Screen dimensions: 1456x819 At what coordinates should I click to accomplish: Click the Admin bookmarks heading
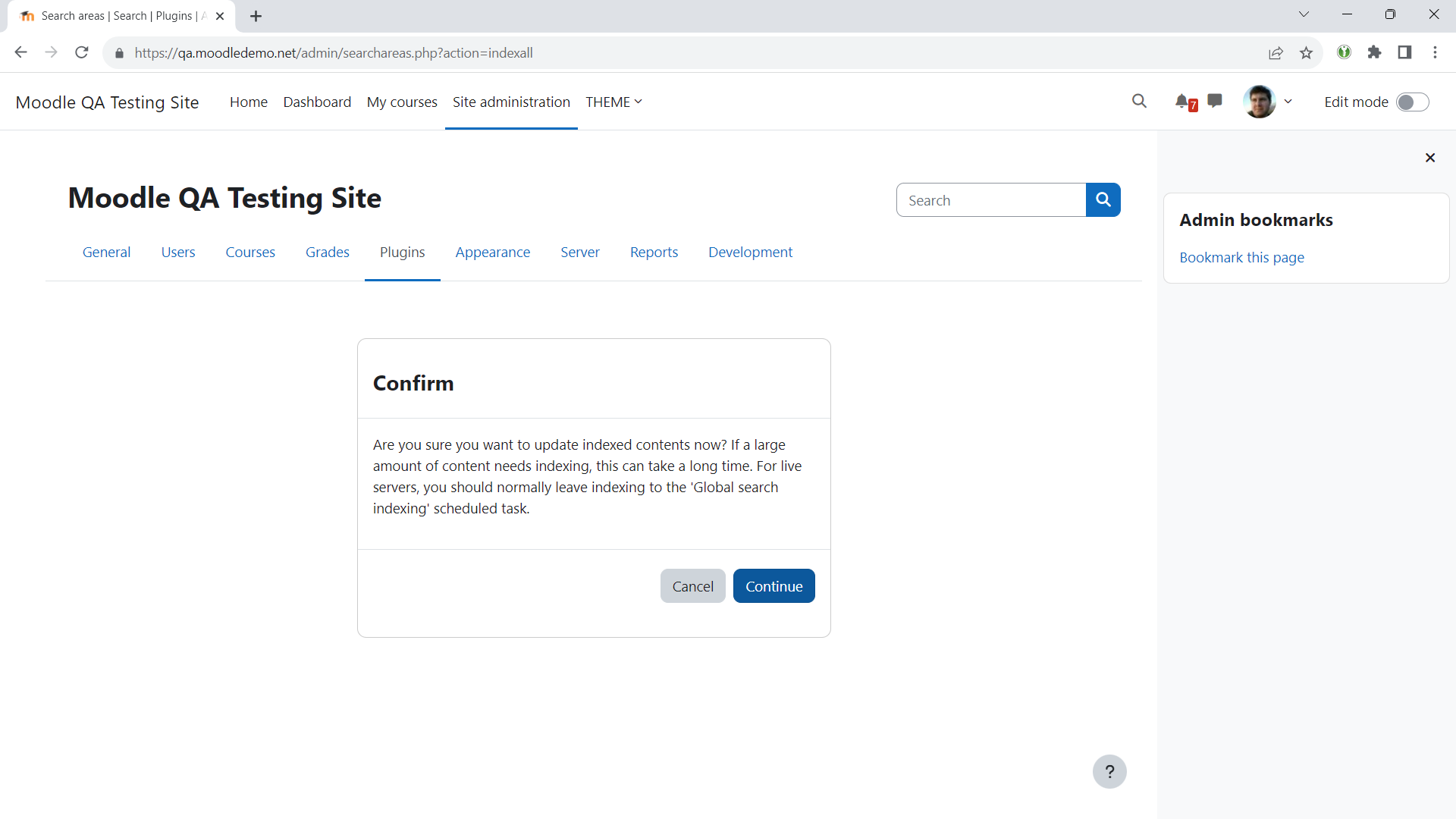click(1256, 220)
